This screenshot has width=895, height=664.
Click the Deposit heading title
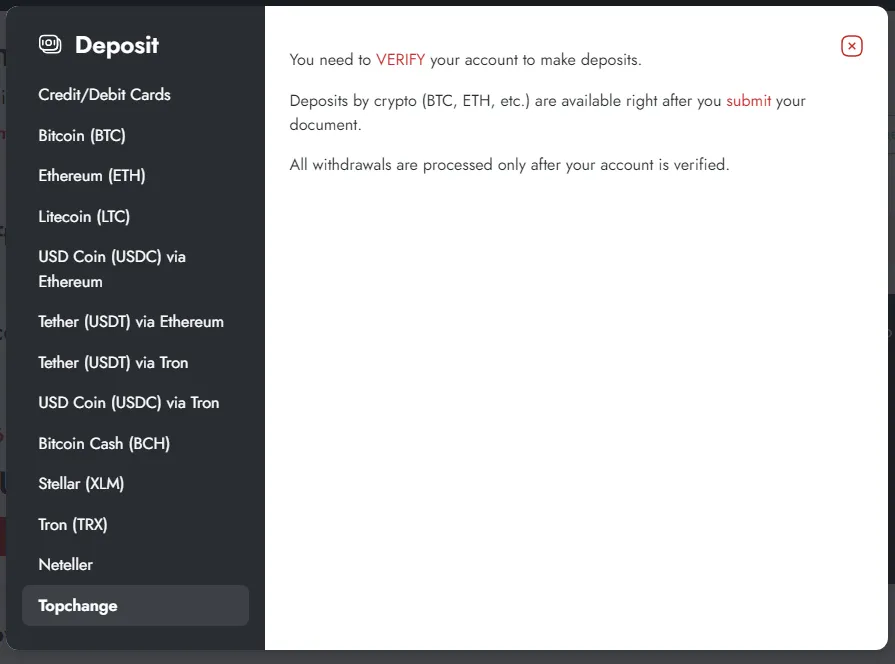pos(117,45)
